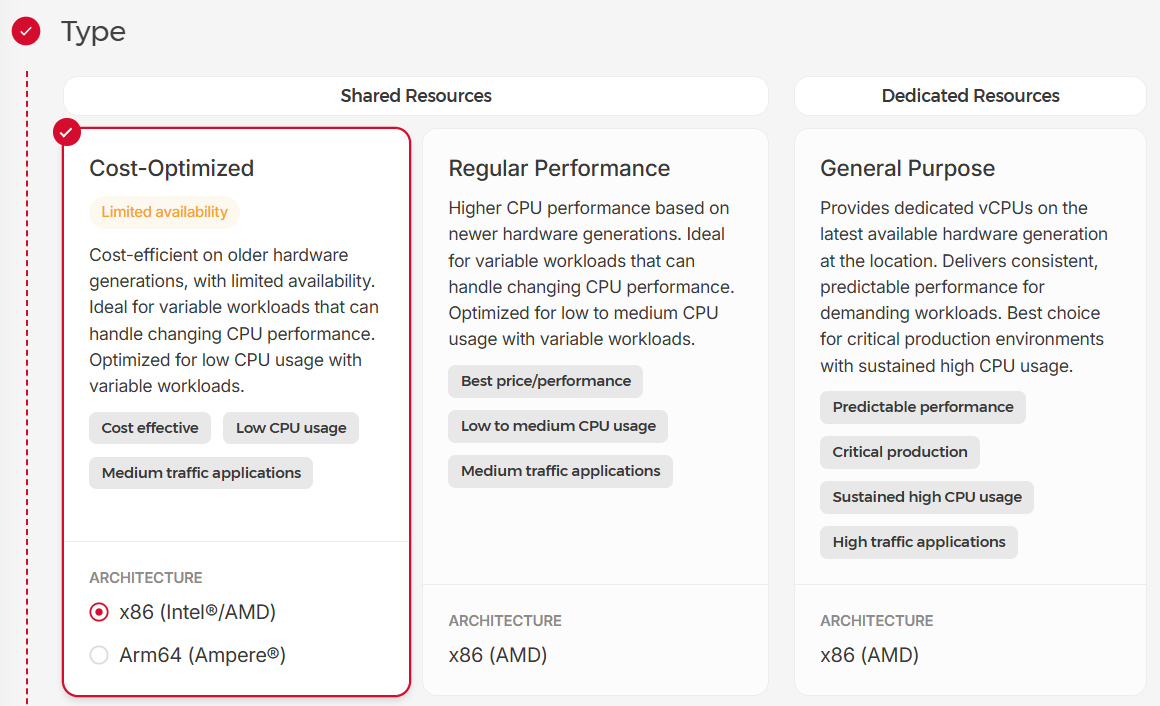The image size is (1160, 706).
Task: Choose the Regular Performance card title
Action: coord(559,168)
